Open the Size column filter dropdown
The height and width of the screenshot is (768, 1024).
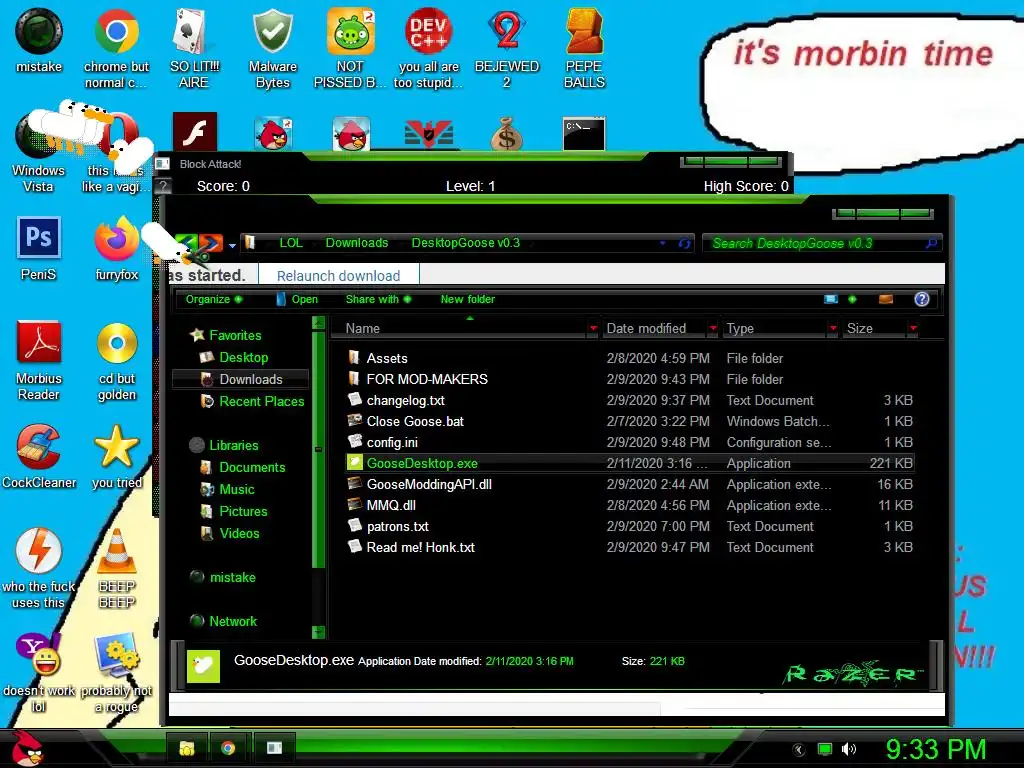click(x=913, y=328)
